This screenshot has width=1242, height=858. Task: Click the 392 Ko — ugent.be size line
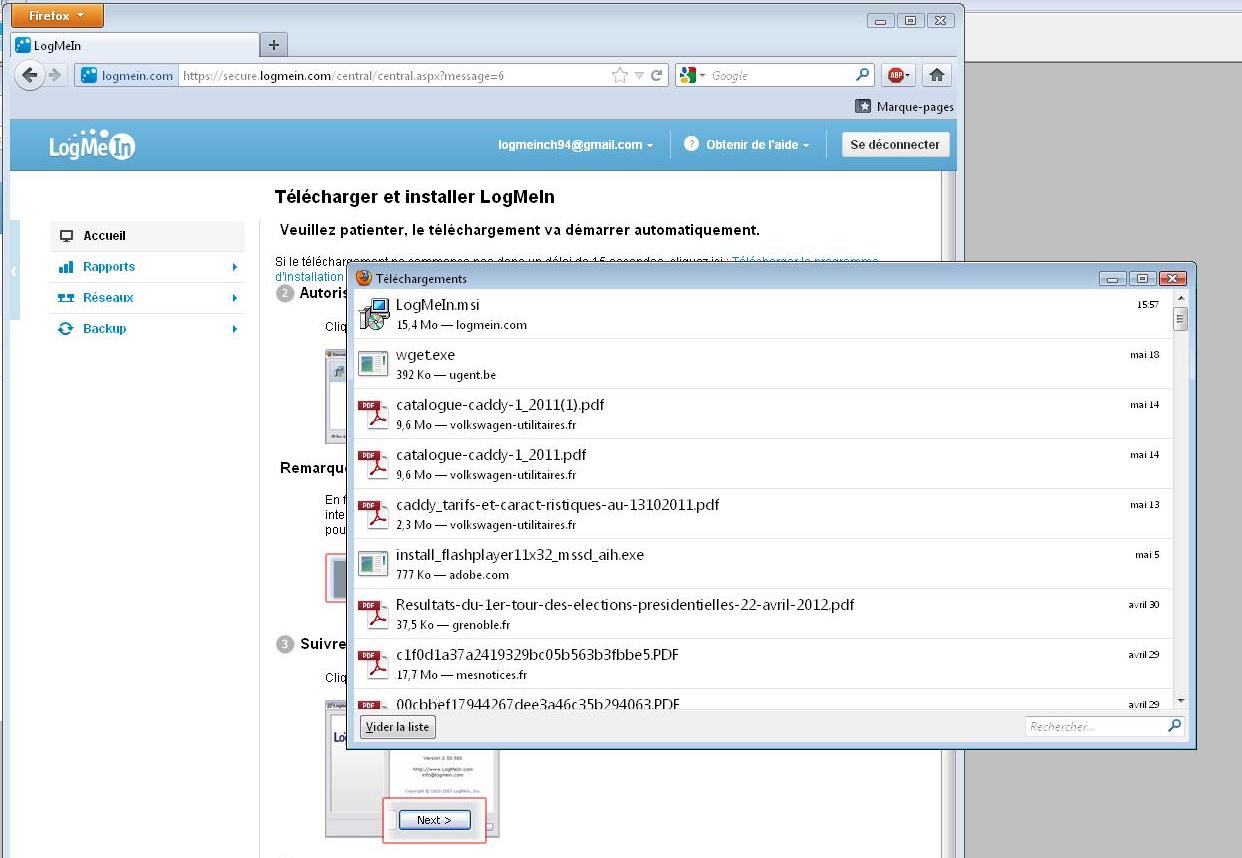tap(446, 375)
